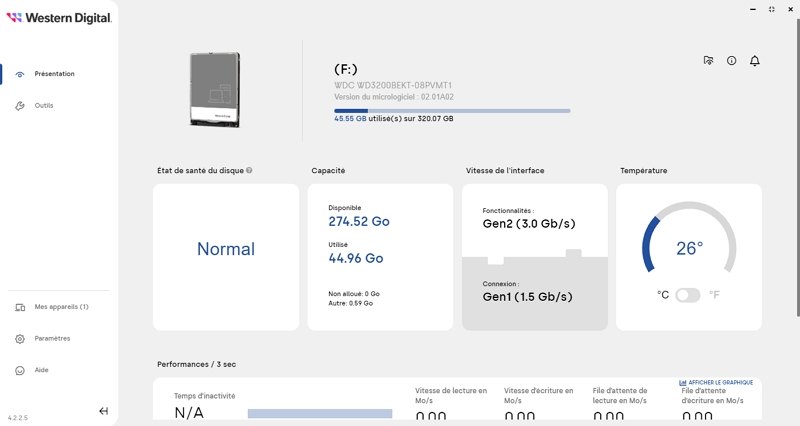This screenshot has width=800, height=426.
Task: Click the drive information (i) icon
Action: (731, 61)
